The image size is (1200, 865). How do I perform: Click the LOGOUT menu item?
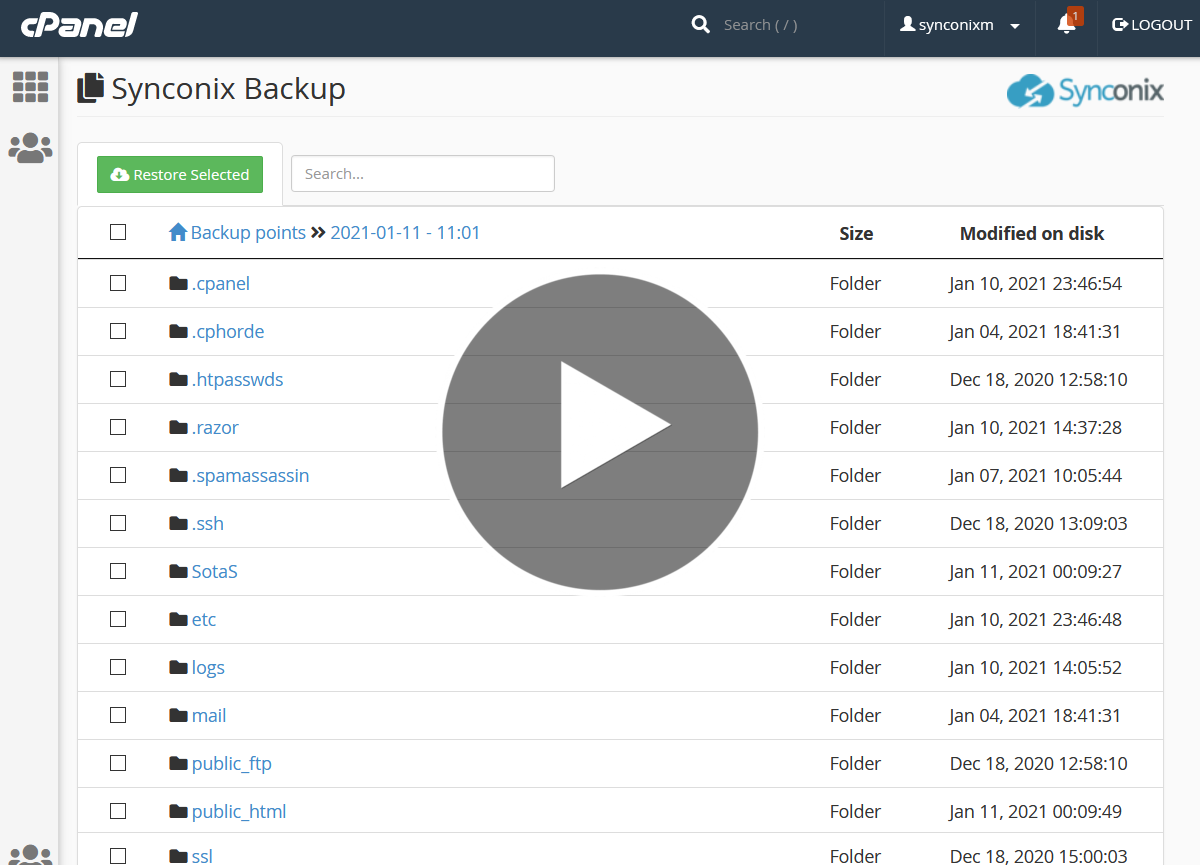(1151, 25)
